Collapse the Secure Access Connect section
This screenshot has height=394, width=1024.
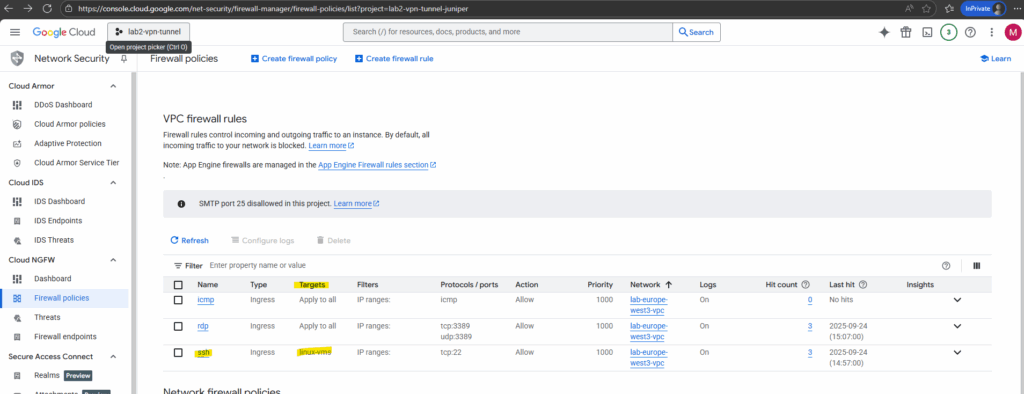tap(113, 356)
